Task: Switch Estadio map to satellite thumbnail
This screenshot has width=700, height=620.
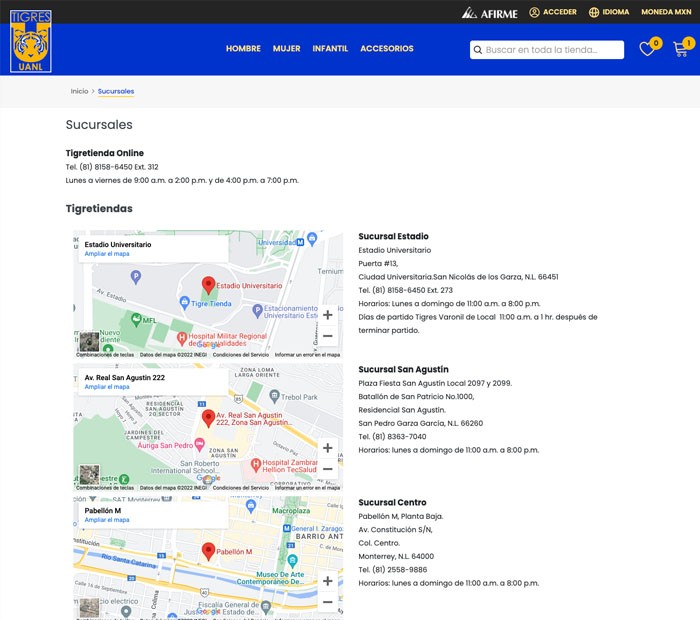Action: (x=89, y=342)
